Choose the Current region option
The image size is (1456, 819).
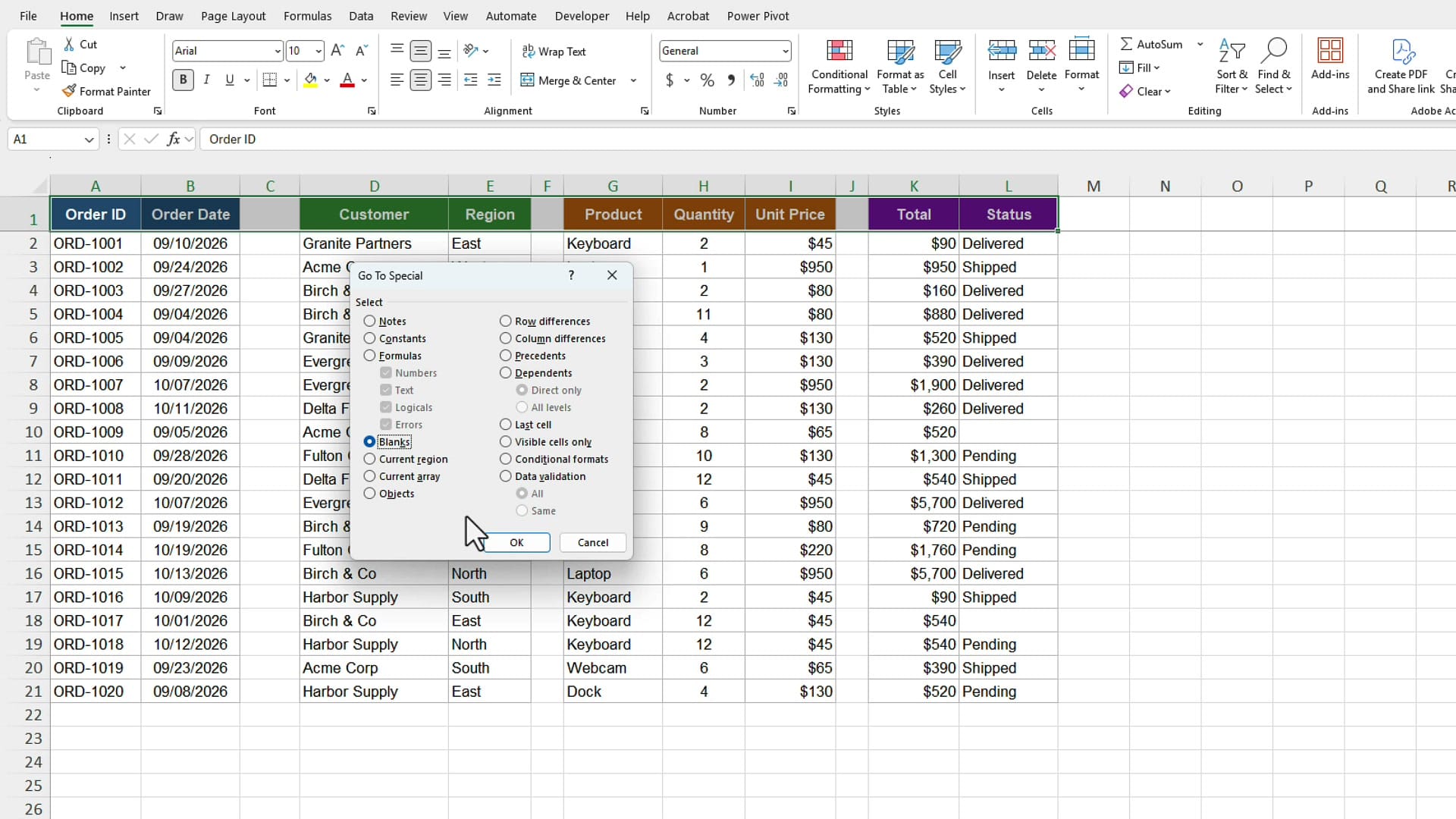tap(369, 459)
